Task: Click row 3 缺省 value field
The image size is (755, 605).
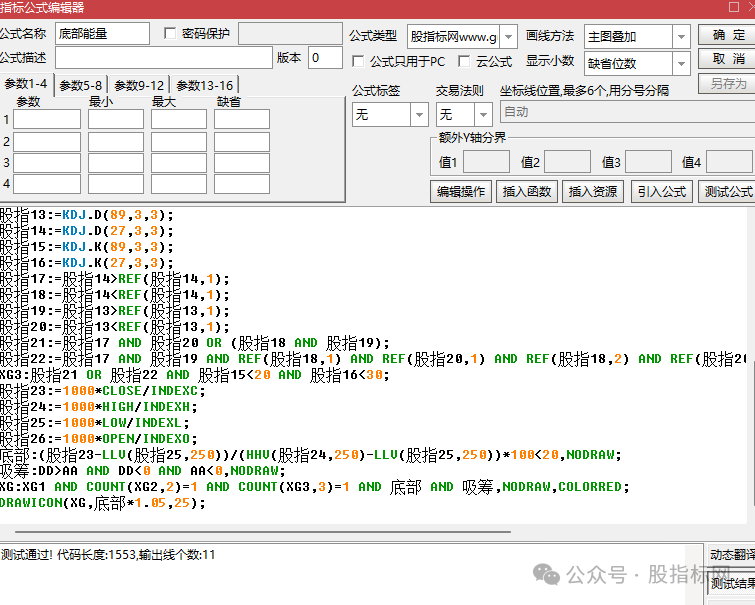Action: pos(242,163)
